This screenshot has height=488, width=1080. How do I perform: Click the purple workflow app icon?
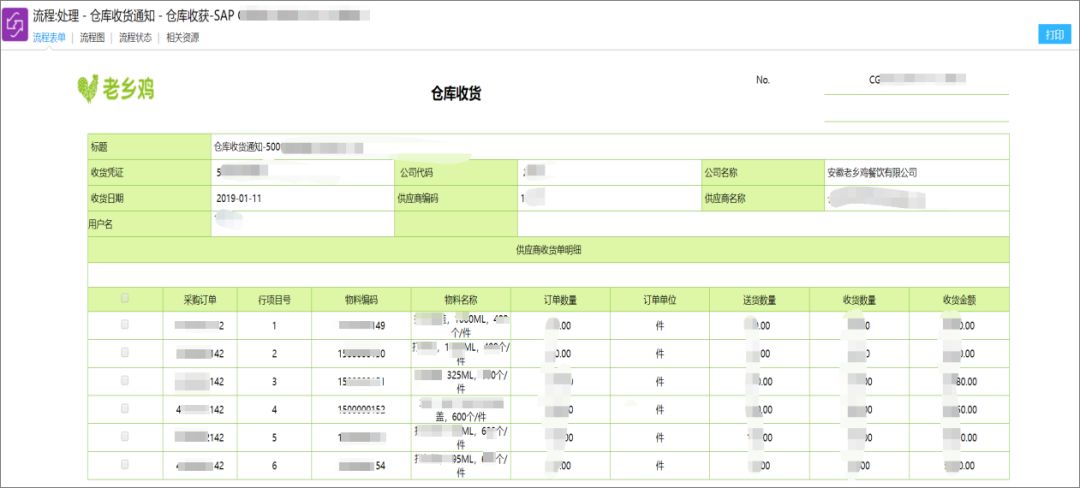tap(15, 25)
